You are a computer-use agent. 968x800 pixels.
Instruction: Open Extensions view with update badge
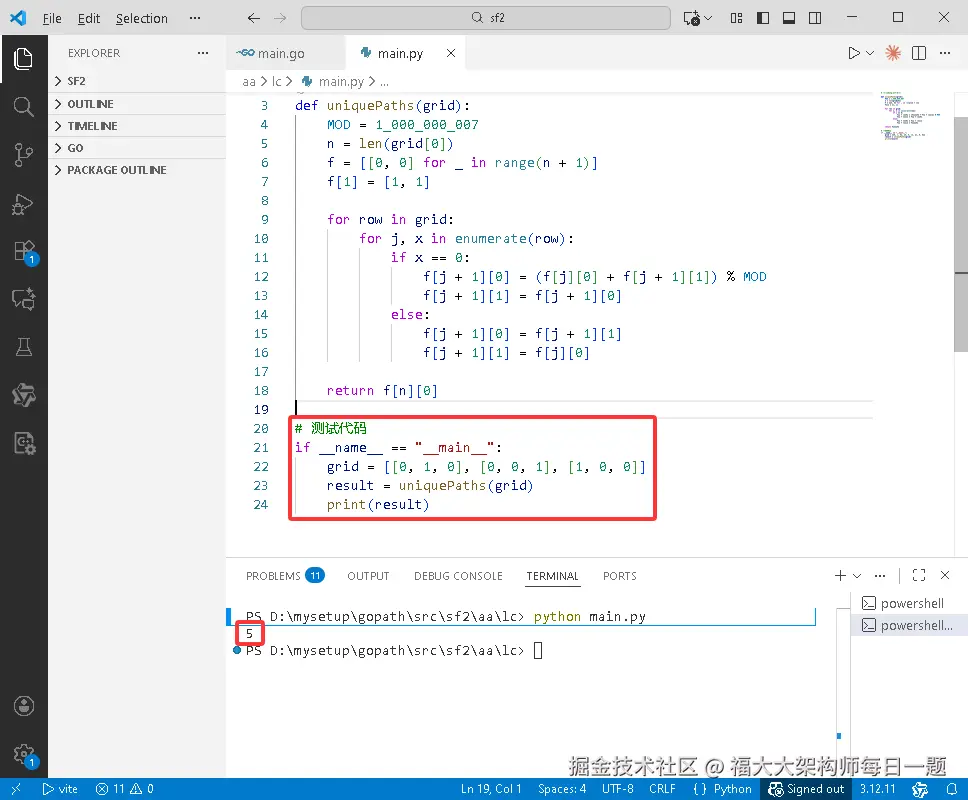[25, 252]
